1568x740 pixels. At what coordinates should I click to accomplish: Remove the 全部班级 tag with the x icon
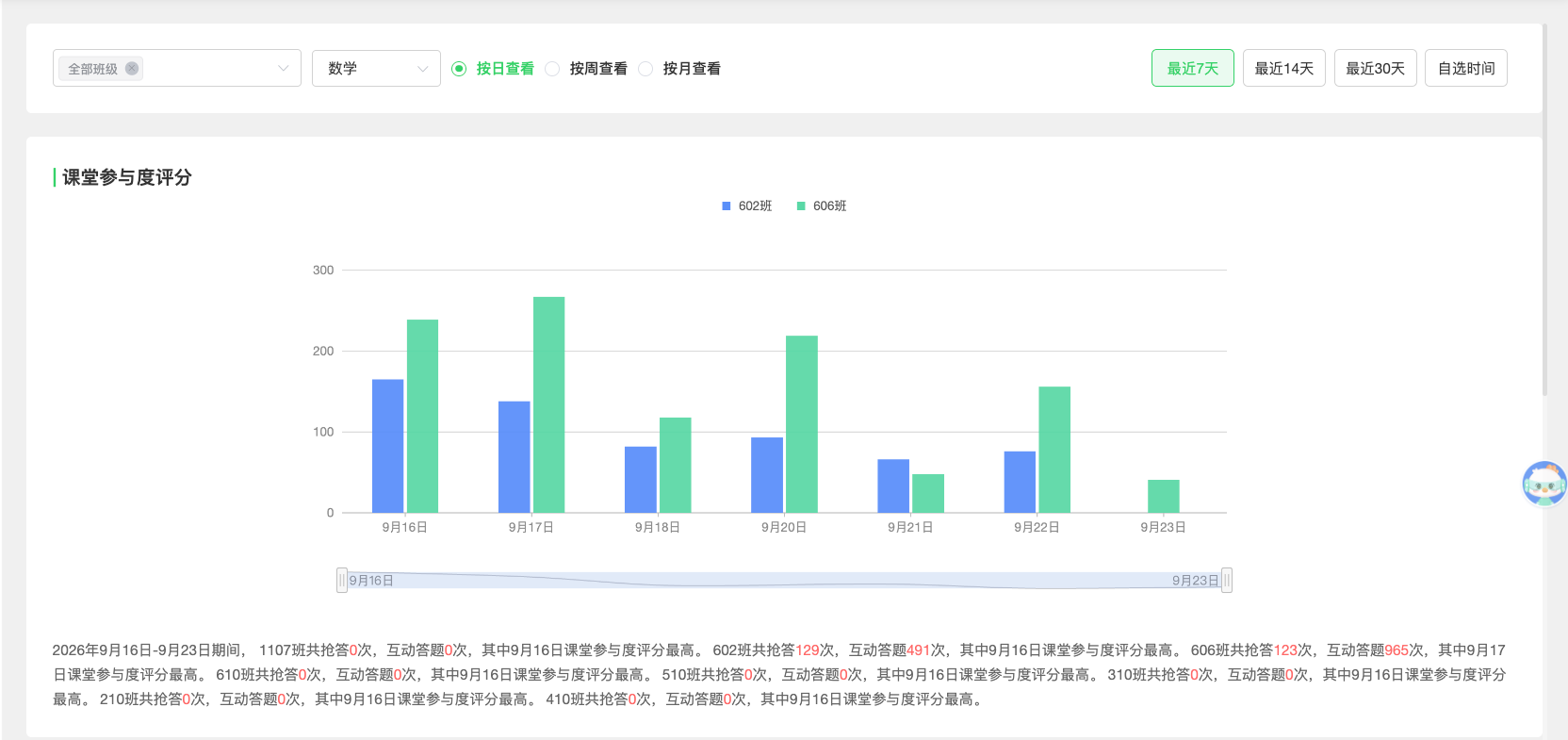[132, 69]
